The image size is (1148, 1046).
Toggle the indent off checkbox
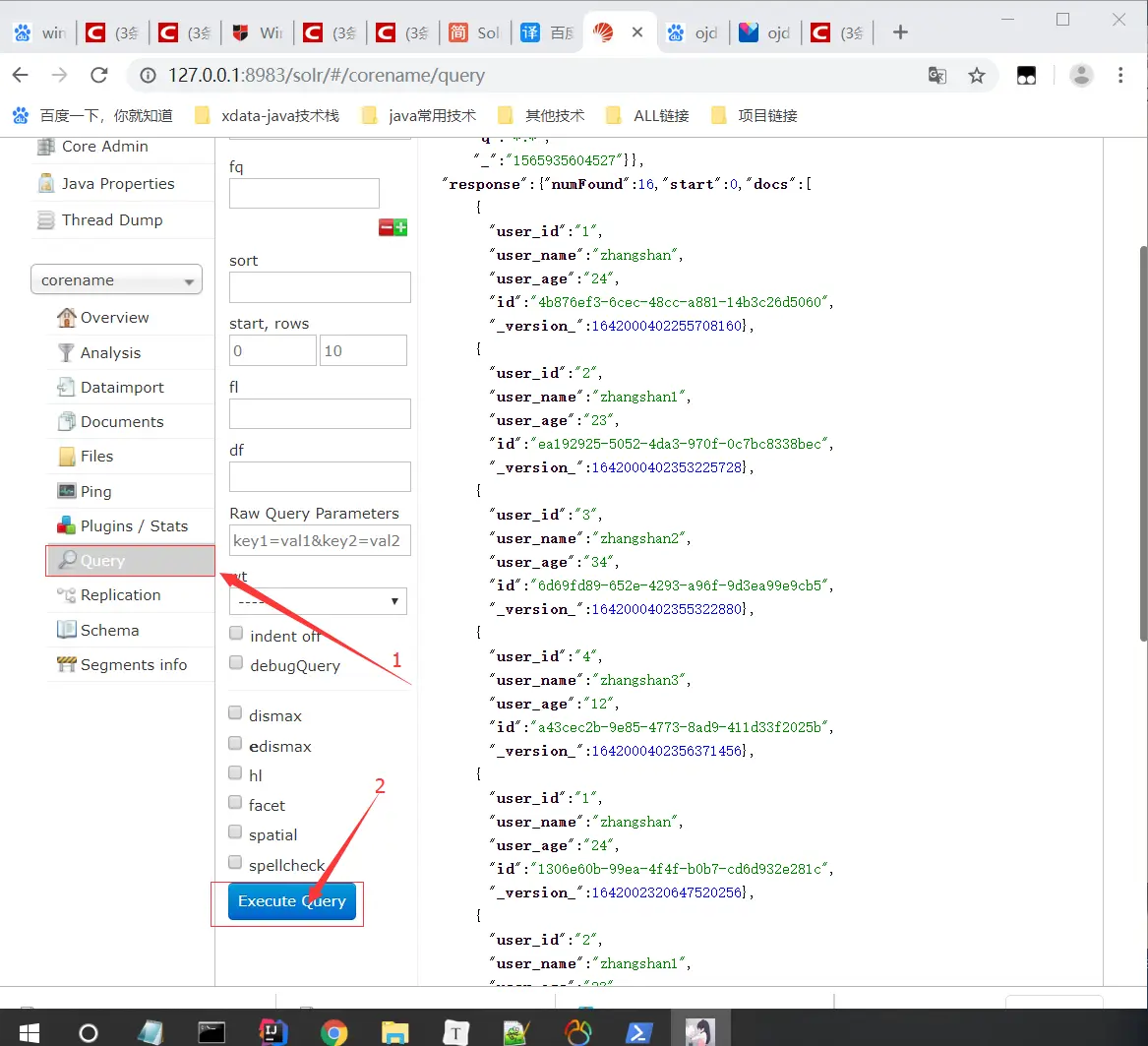coord(236,633)
